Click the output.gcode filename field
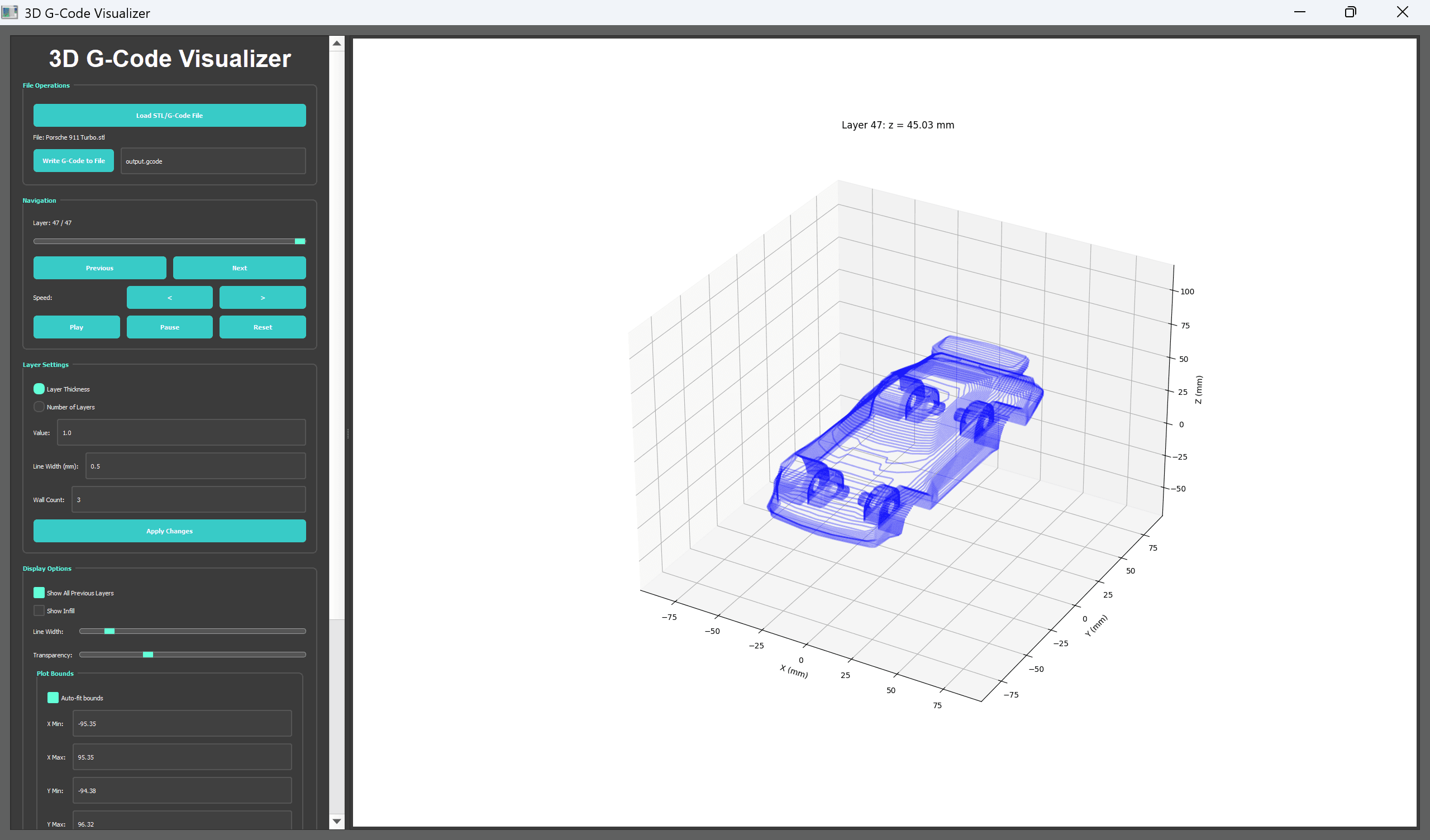The image size is (1430, 840). click(212, 161)
